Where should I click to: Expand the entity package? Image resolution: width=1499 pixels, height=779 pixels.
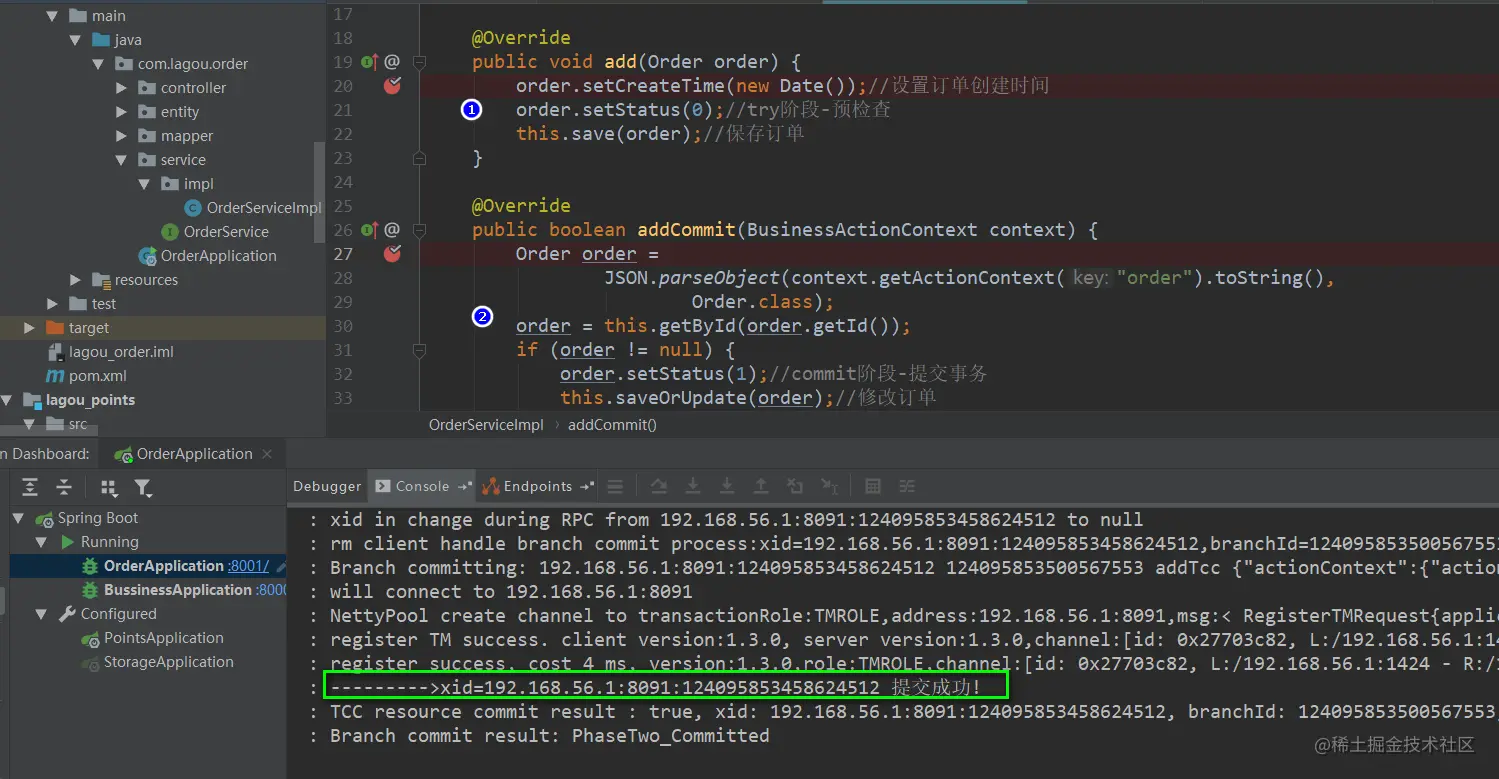click(x=121, y=112)
